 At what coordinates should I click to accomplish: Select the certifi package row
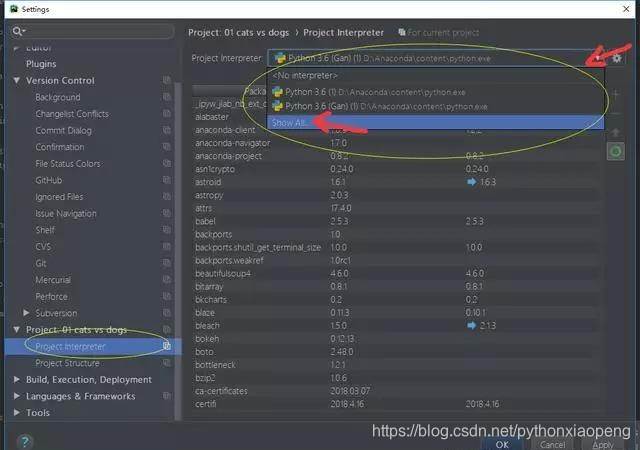pyautogui.click(x=396, y=404)
